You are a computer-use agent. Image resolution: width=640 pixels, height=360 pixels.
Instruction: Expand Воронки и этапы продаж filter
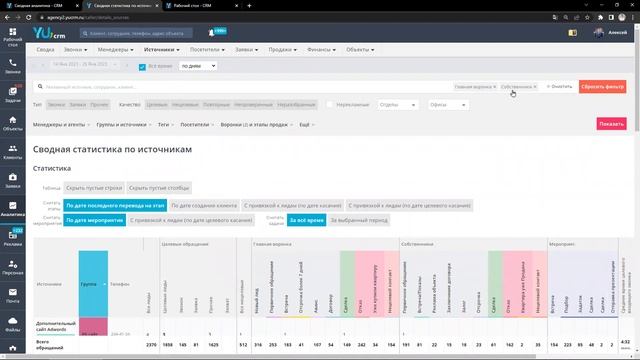tap(257, 124)
